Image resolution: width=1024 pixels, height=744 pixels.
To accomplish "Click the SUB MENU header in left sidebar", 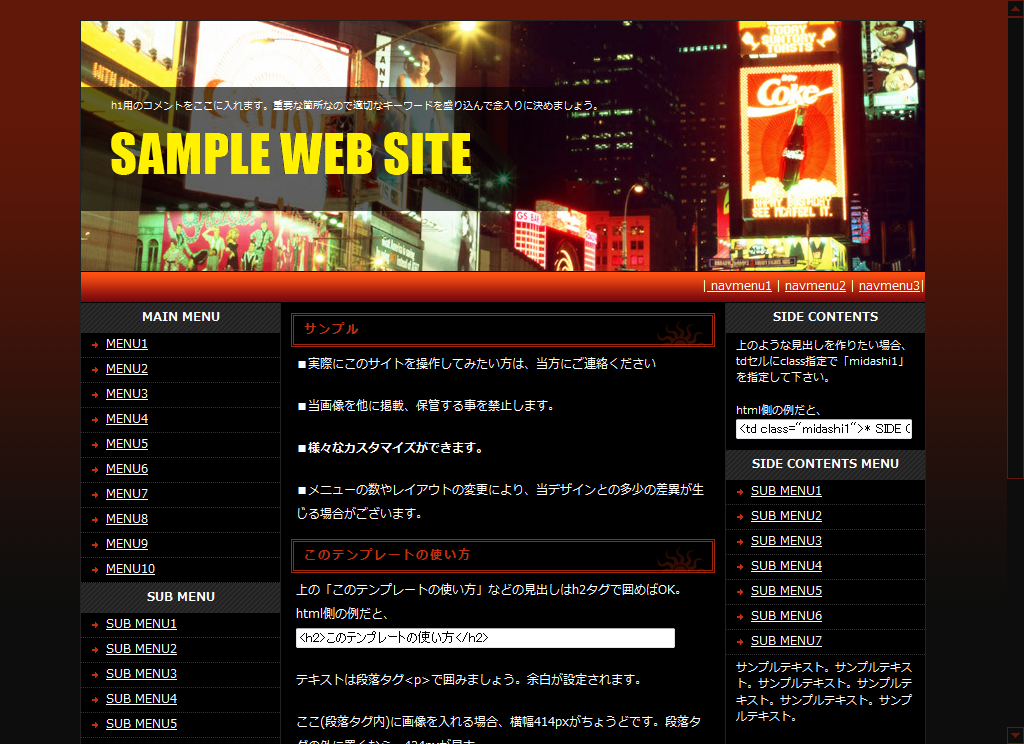I will [181, 597].
